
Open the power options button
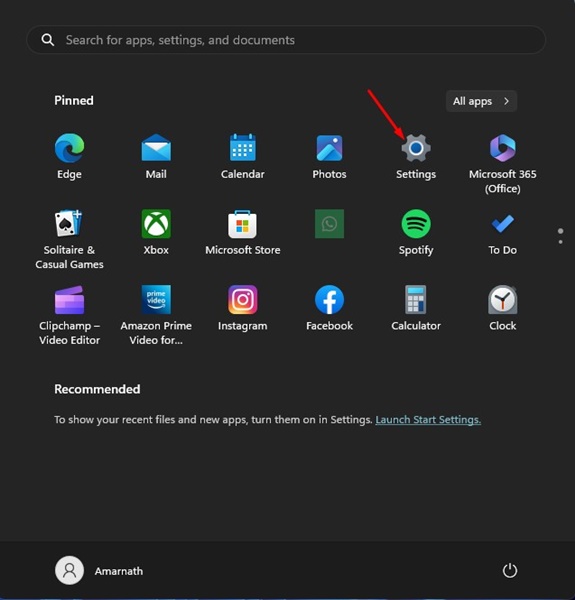tap(510, 571)
